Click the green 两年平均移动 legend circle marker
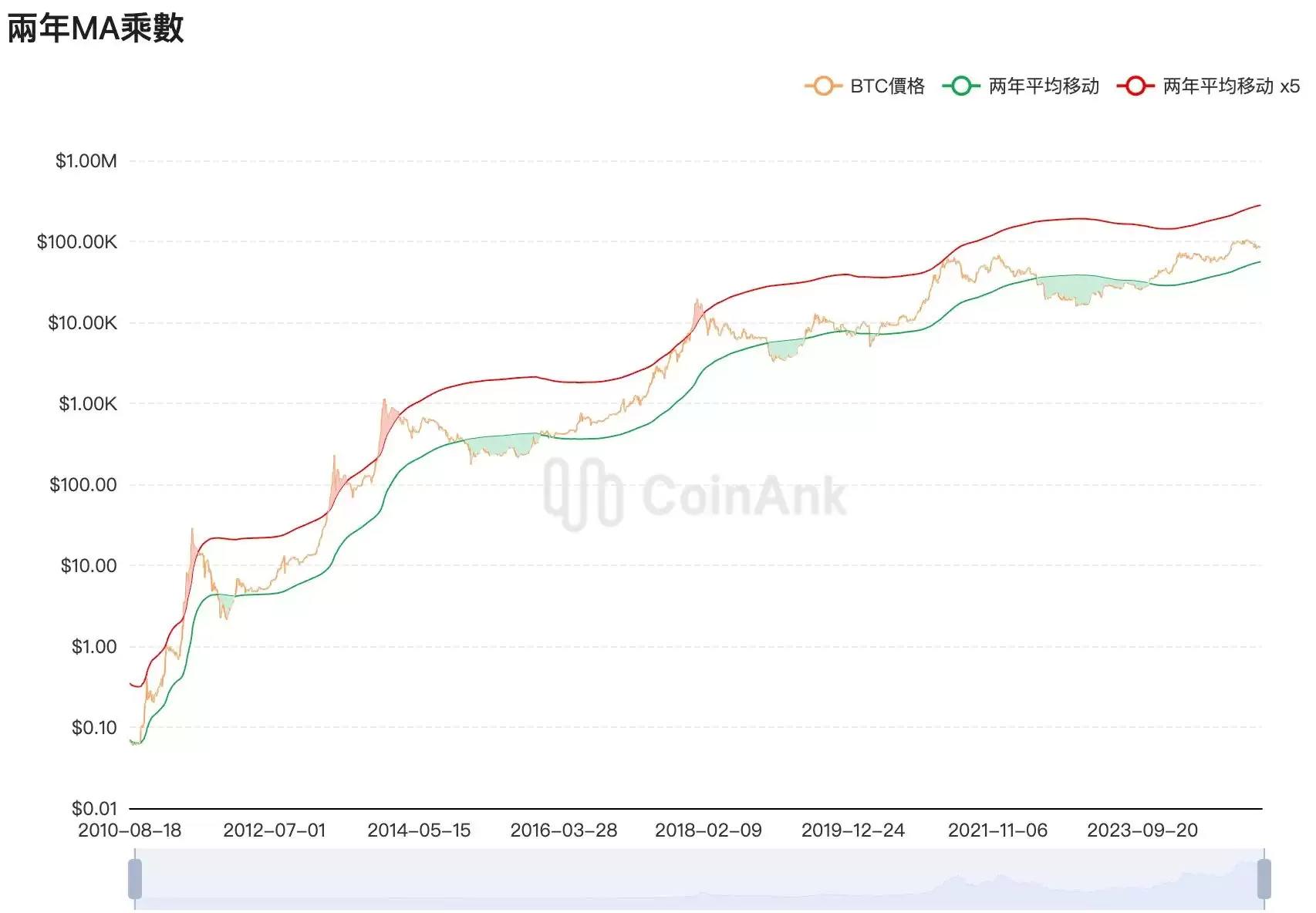1316x913 pixels. (960, 86)
